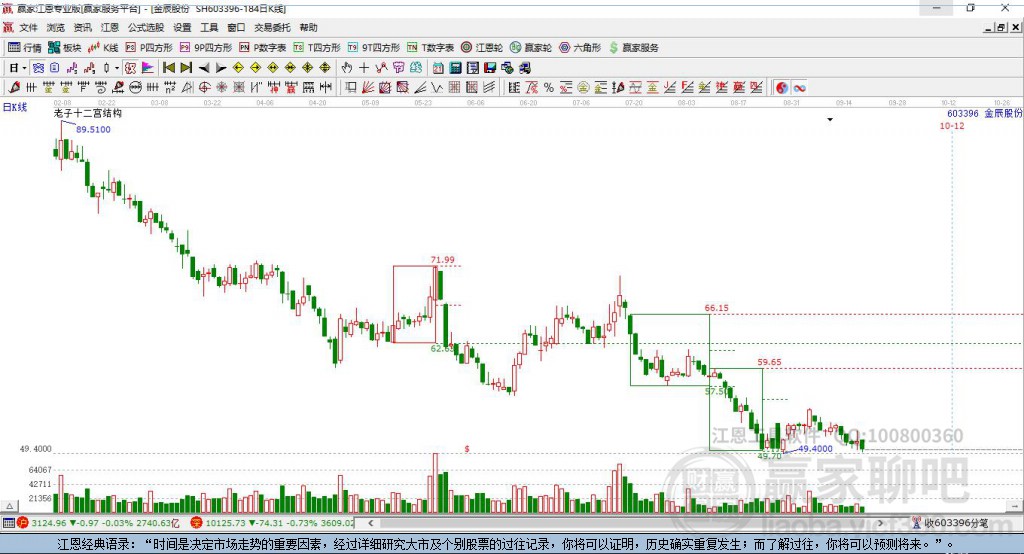Open the 公式选股 menu

146,27
